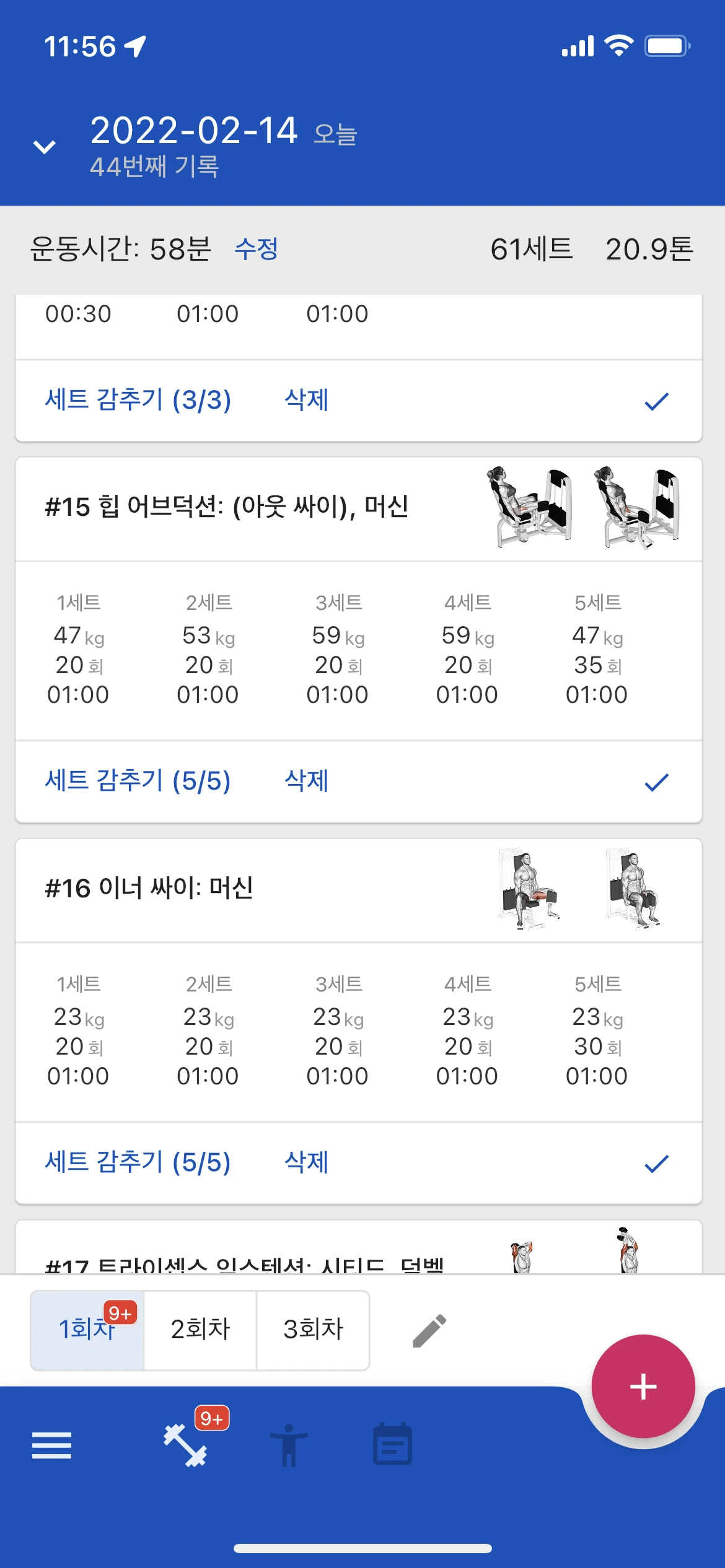Collapse sets with 세트 감추기 (5/5) for #16
Screen dimensions: 725x1568
[138, 1162]
